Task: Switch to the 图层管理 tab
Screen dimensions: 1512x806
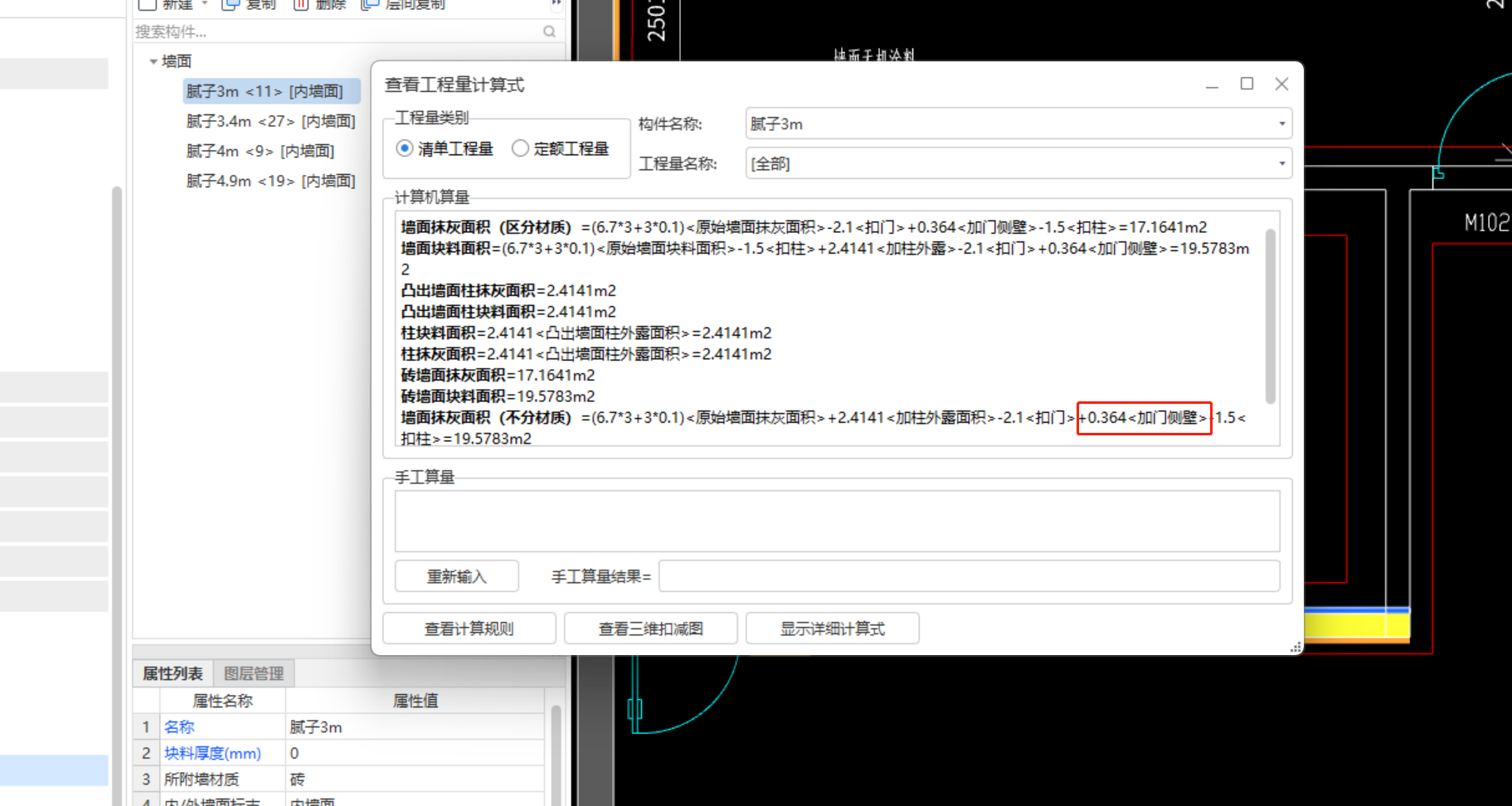Action: [x=254, y=673]
